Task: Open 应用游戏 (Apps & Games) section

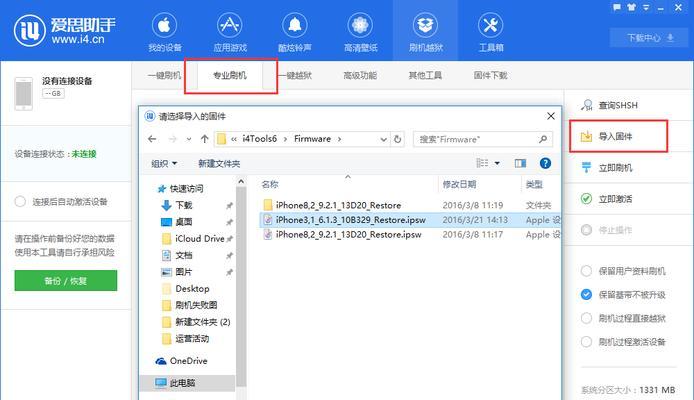Action: pos(230,32)
